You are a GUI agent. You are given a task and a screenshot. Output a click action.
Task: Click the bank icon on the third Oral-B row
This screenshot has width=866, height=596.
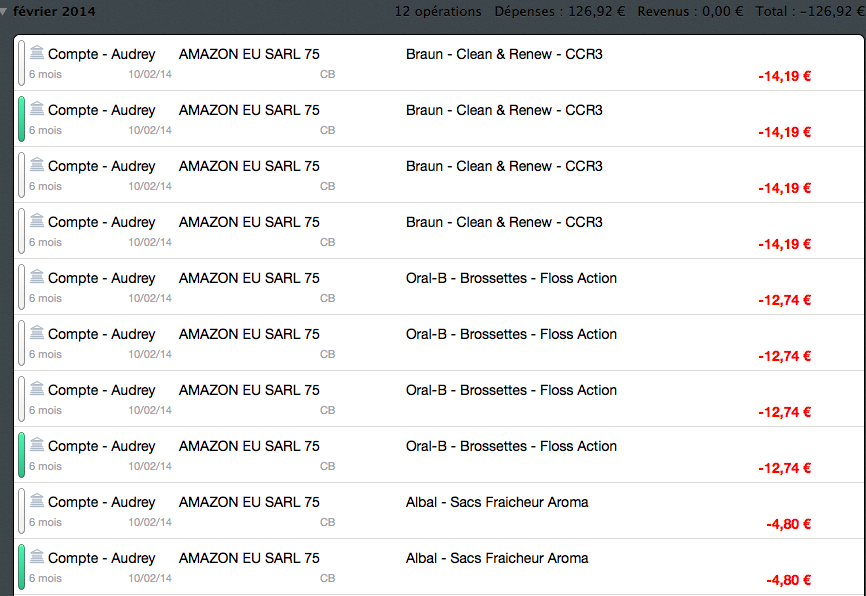coord(36,388)
